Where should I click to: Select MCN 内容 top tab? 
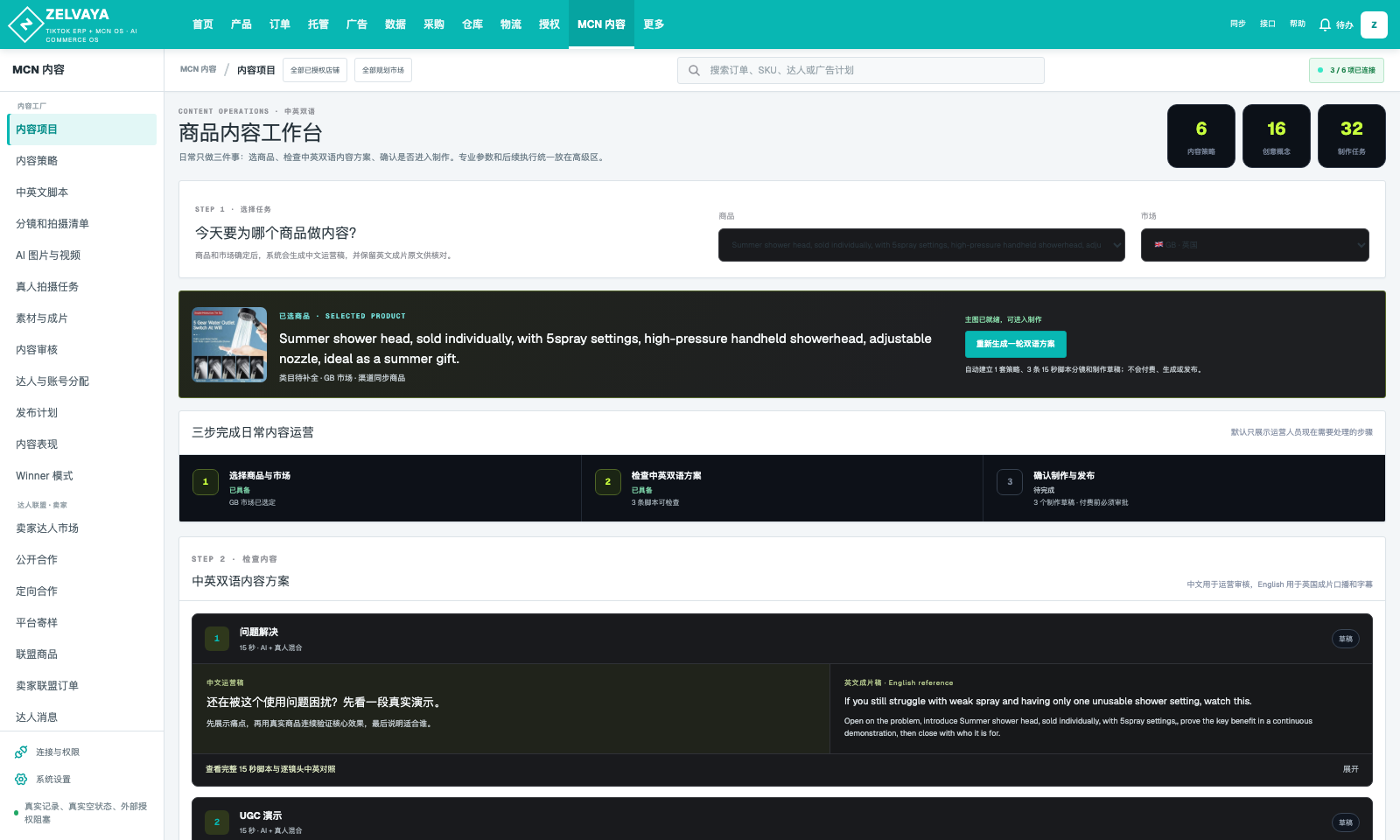[x=601, y=24]
